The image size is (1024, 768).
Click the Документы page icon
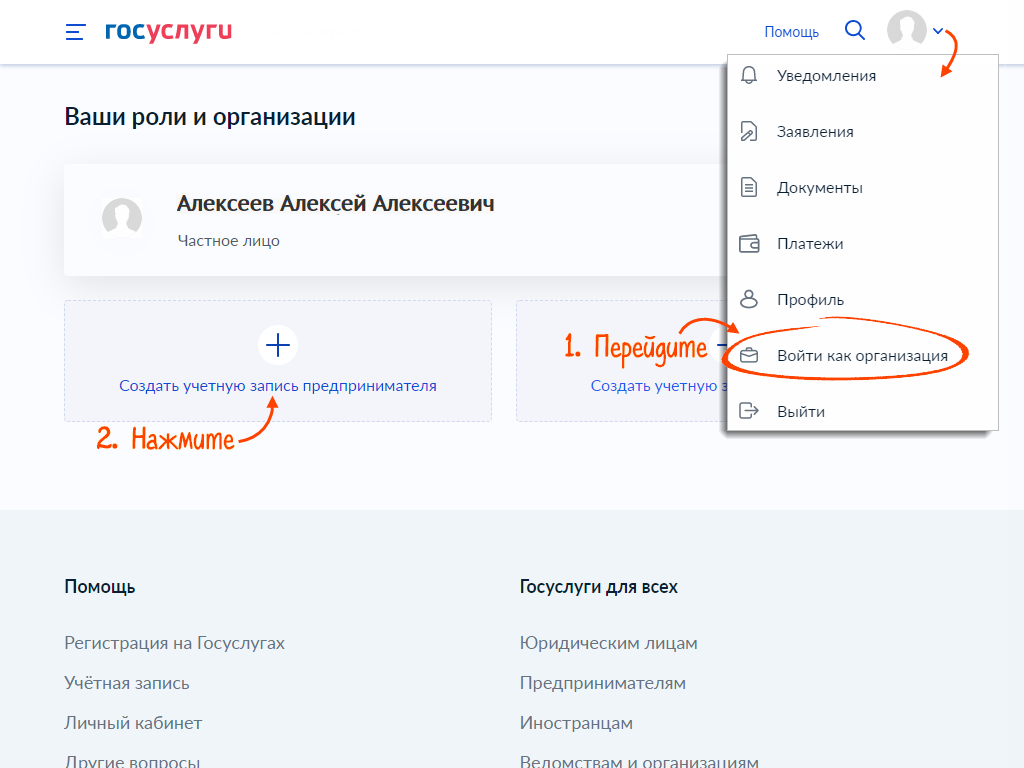tap(749, 187)
